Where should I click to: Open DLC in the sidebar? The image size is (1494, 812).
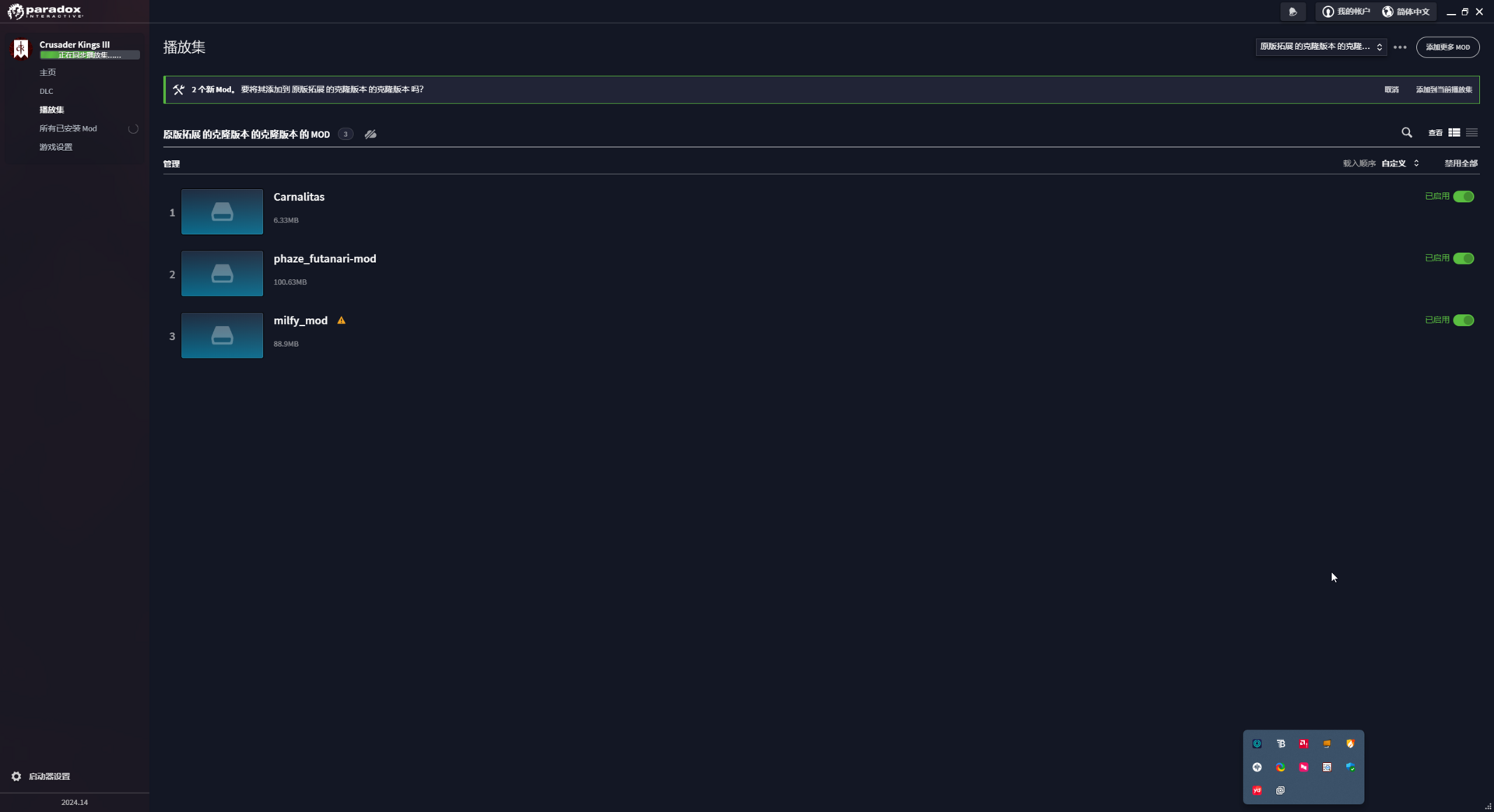click(x=47, y=91)
